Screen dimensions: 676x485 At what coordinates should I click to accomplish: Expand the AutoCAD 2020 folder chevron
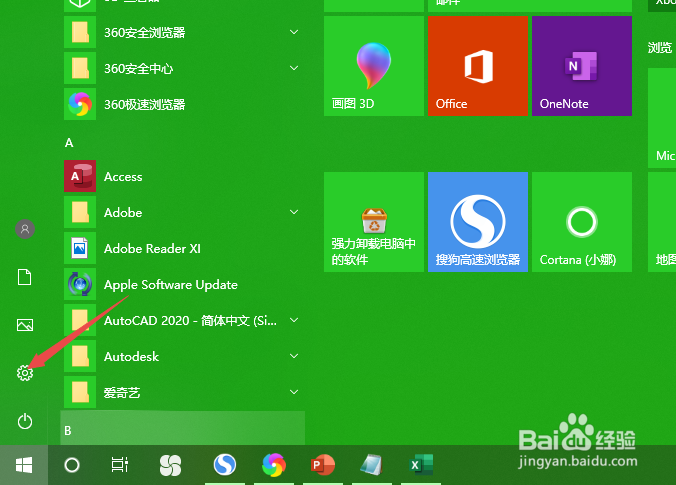click(294, 320)
